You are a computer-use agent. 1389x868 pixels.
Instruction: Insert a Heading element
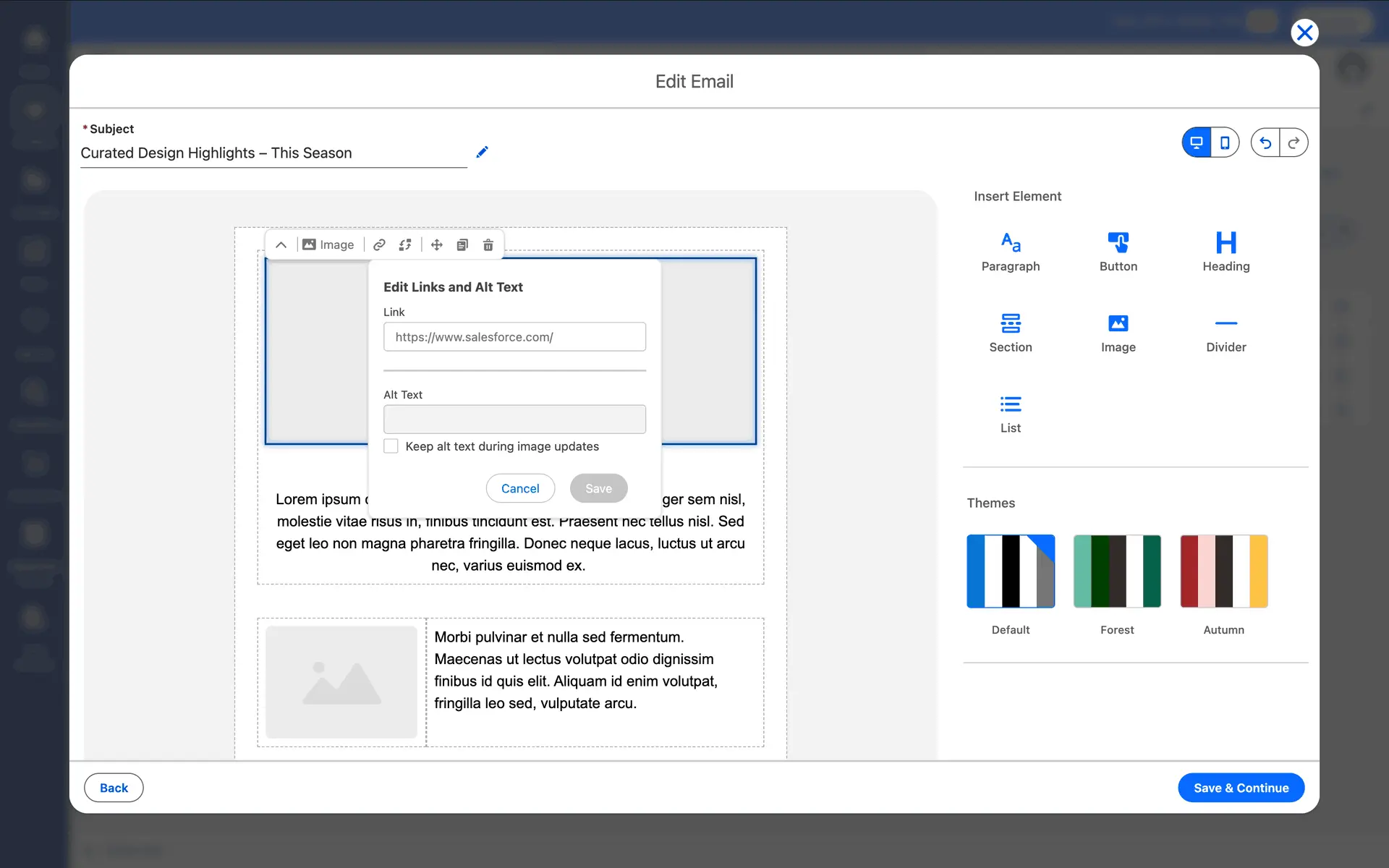point(1226,251)
